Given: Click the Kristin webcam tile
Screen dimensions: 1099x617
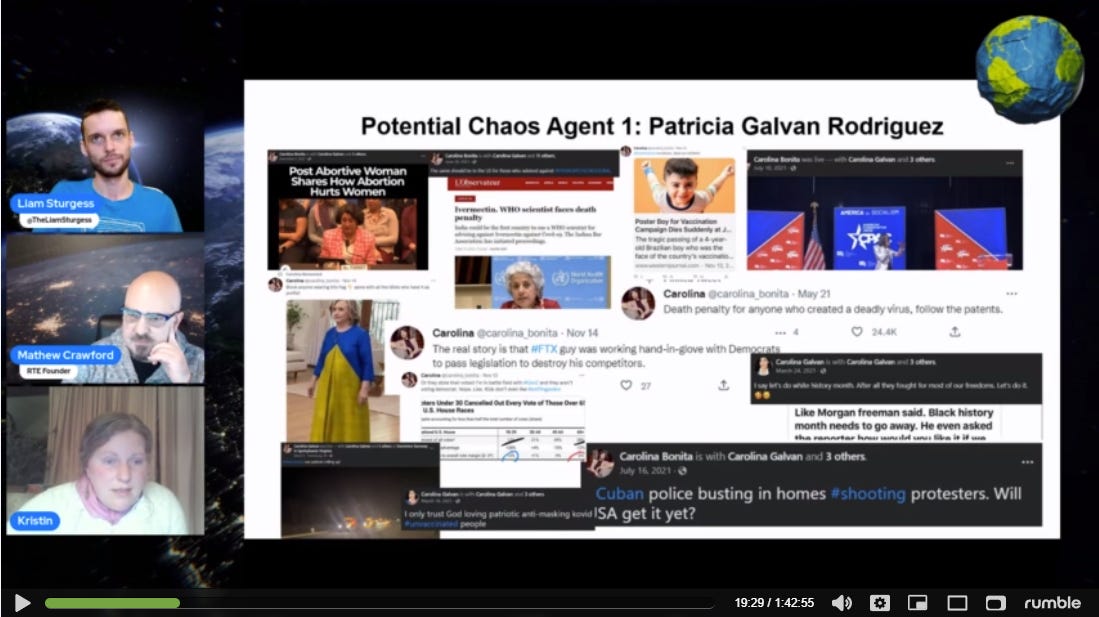Looking at the screenshot, I should 105,461.
